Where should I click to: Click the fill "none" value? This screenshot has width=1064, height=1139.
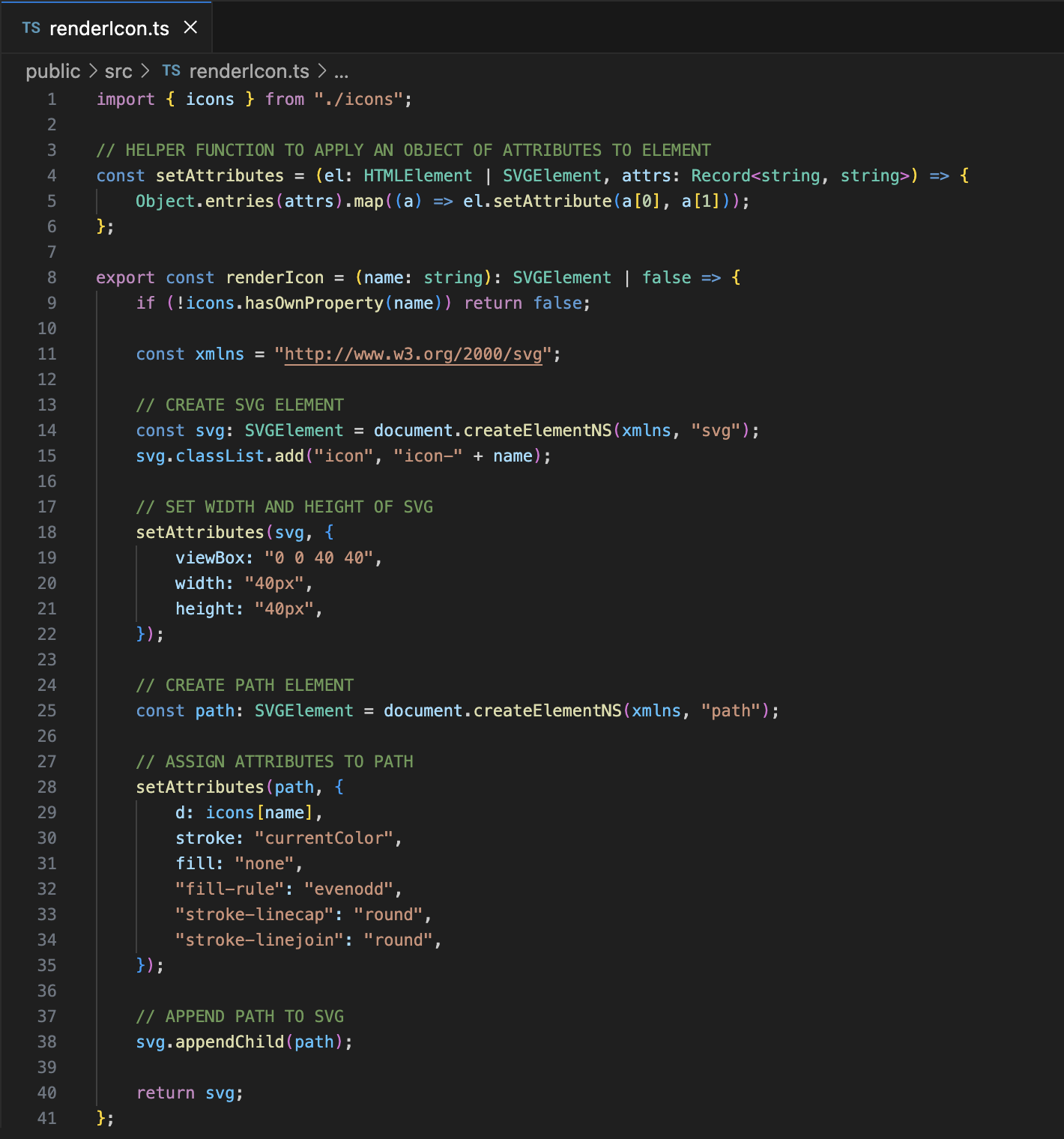[x=265, y=863]
